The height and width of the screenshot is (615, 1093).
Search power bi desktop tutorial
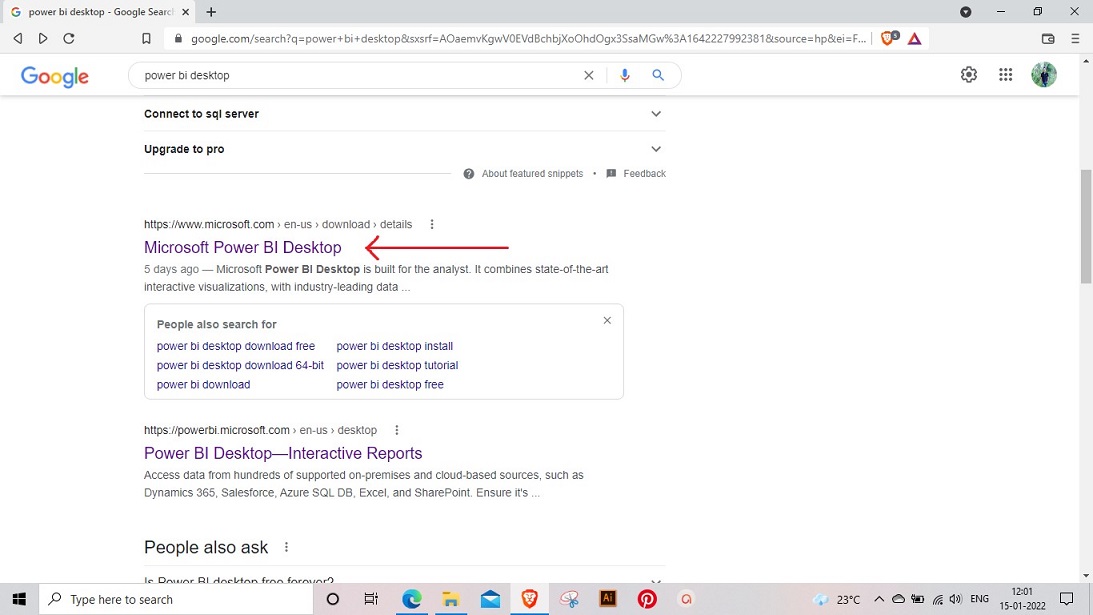pyautogui.click(x=397, y=365)
